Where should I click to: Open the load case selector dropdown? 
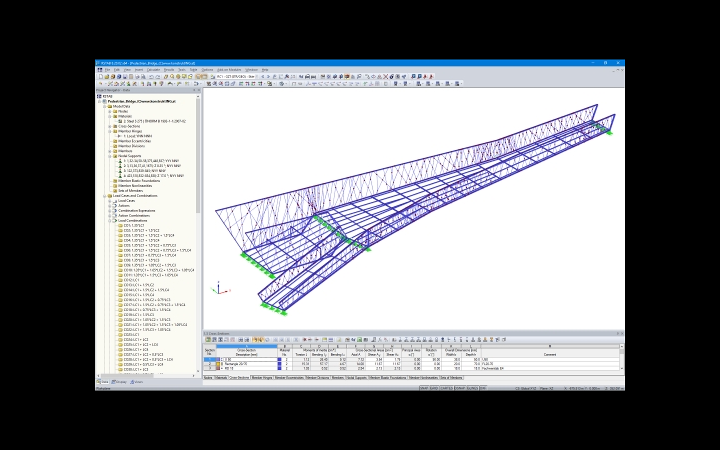(256, 77)
